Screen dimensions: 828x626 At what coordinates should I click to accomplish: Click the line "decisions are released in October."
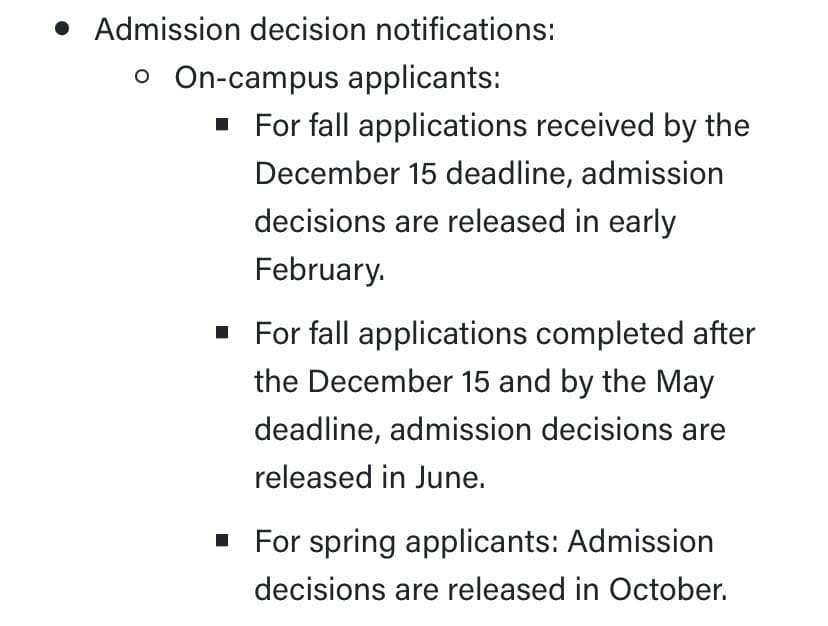click(490, 589)
